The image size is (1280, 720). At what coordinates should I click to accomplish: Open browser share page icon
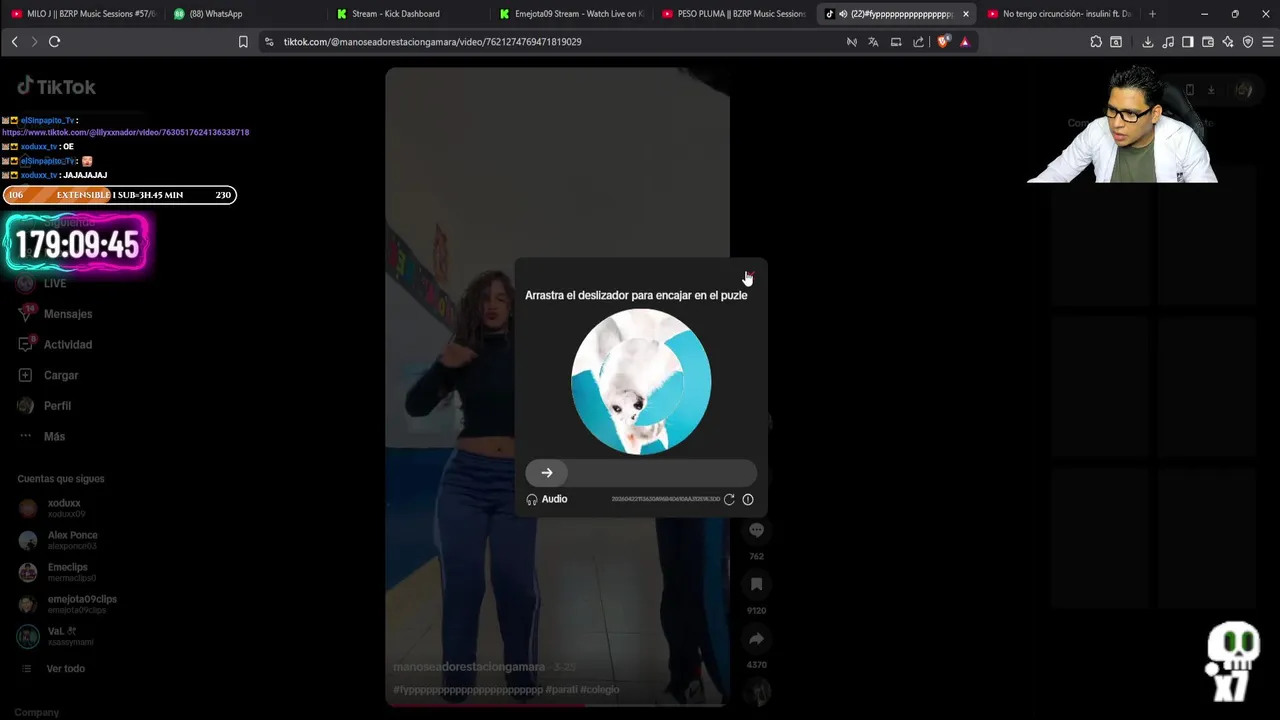919,42
